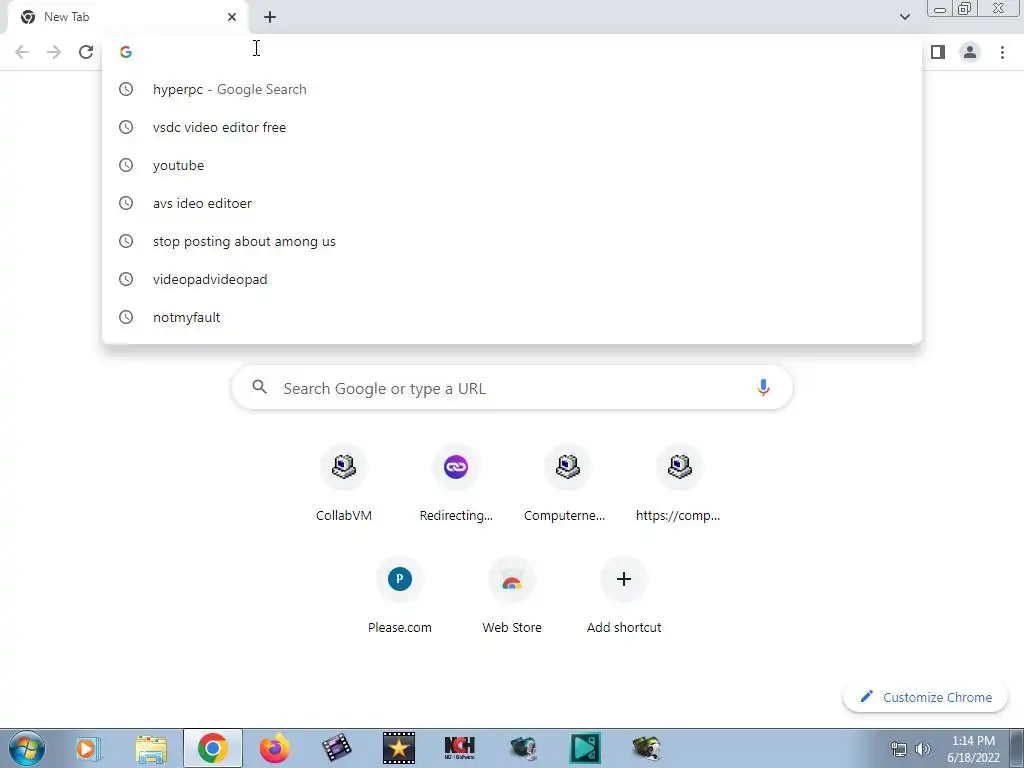Click the forward navigation arrow

point(54,52)
